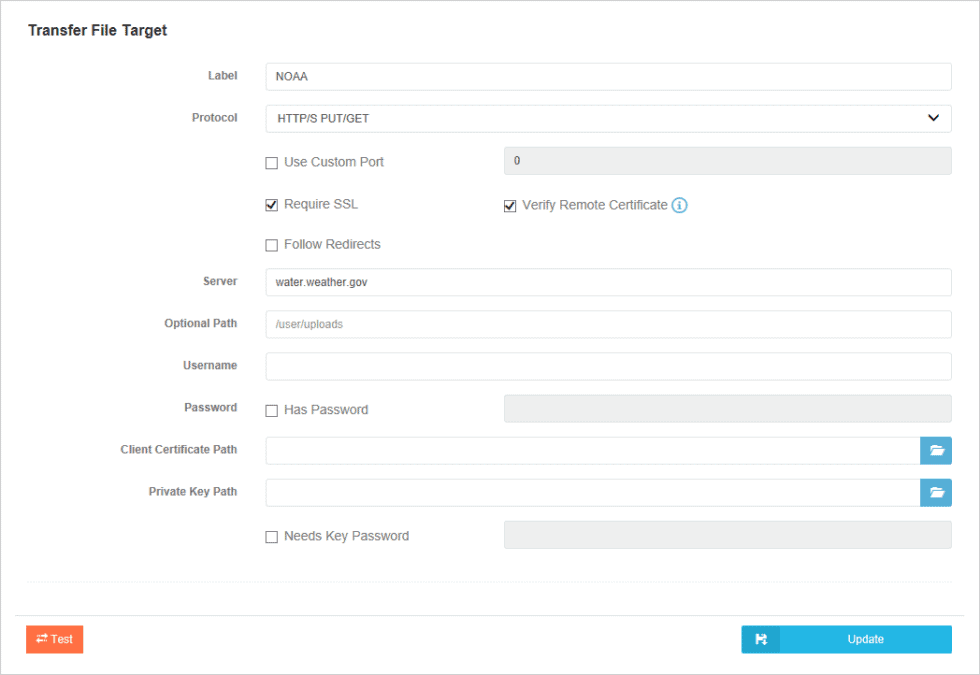Select the Server field showing water.weather.gov

pyautogui.click(x=608, y=282)
